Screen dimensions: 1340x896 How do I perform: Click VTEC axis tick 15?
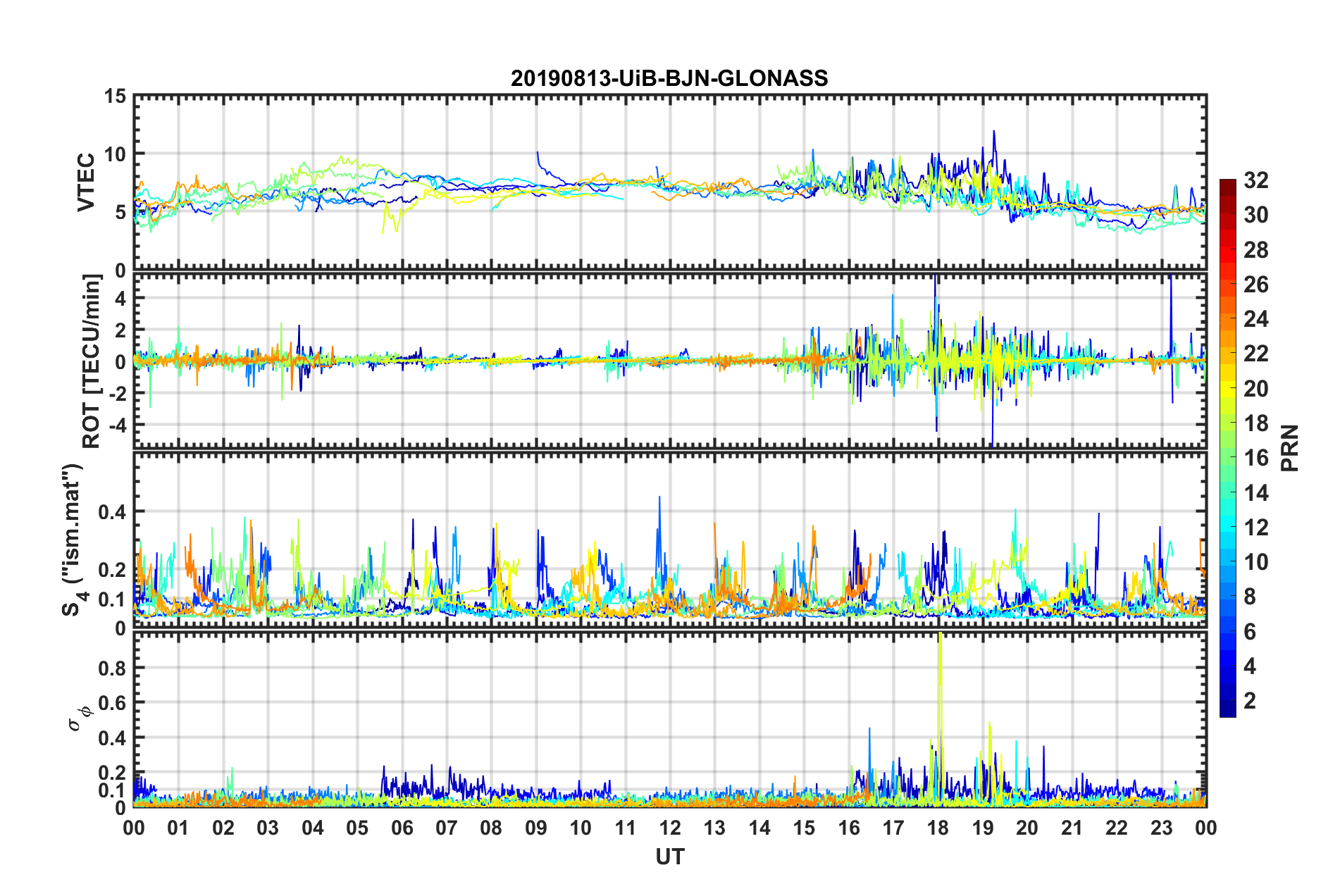[x=115, y=96]
